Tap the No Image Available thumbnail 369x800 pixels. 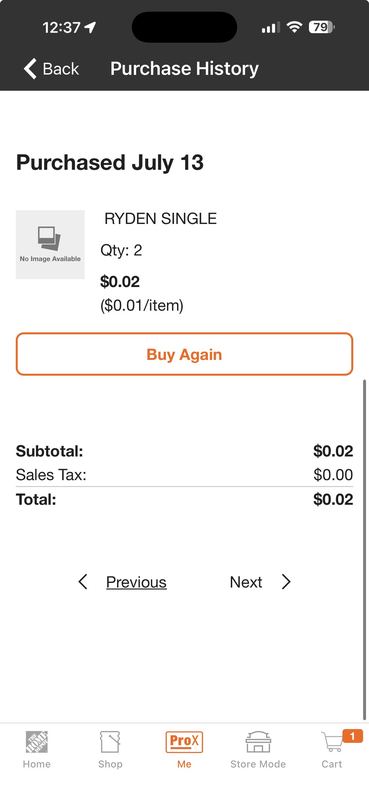point(50,244)
